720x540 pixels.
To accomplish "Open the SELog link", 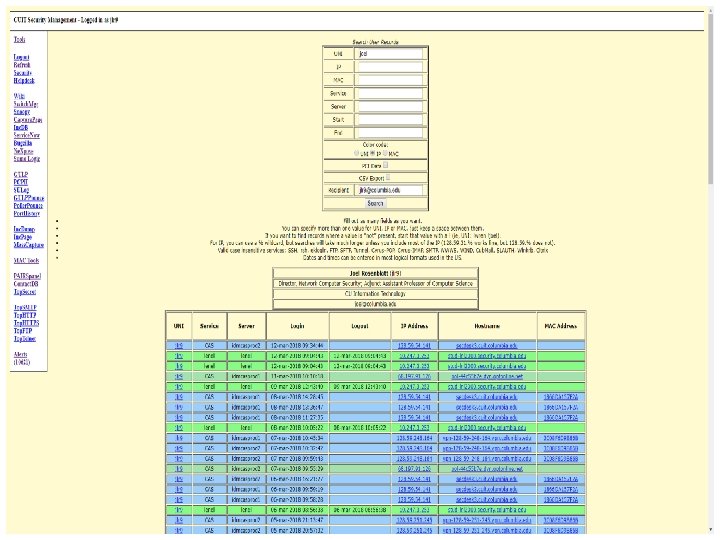I will click(x=21, y=190).
